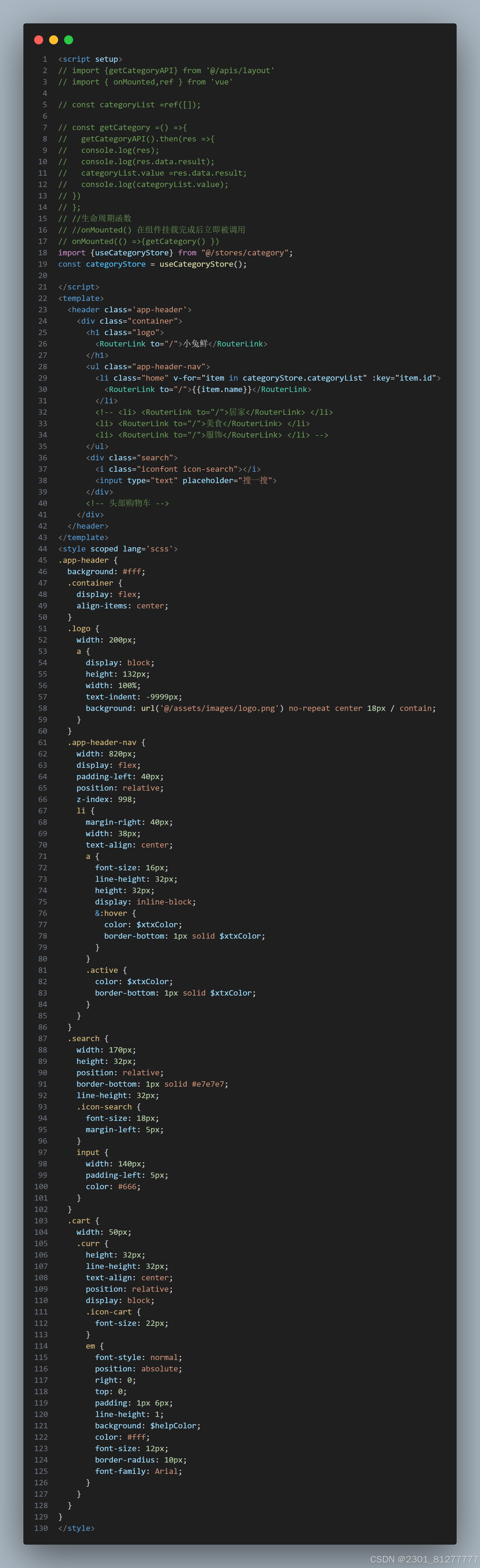Click the ".search {" selector
Image resolution: width=480 pixels, height=1568 pixels.
pos(87,1038)
